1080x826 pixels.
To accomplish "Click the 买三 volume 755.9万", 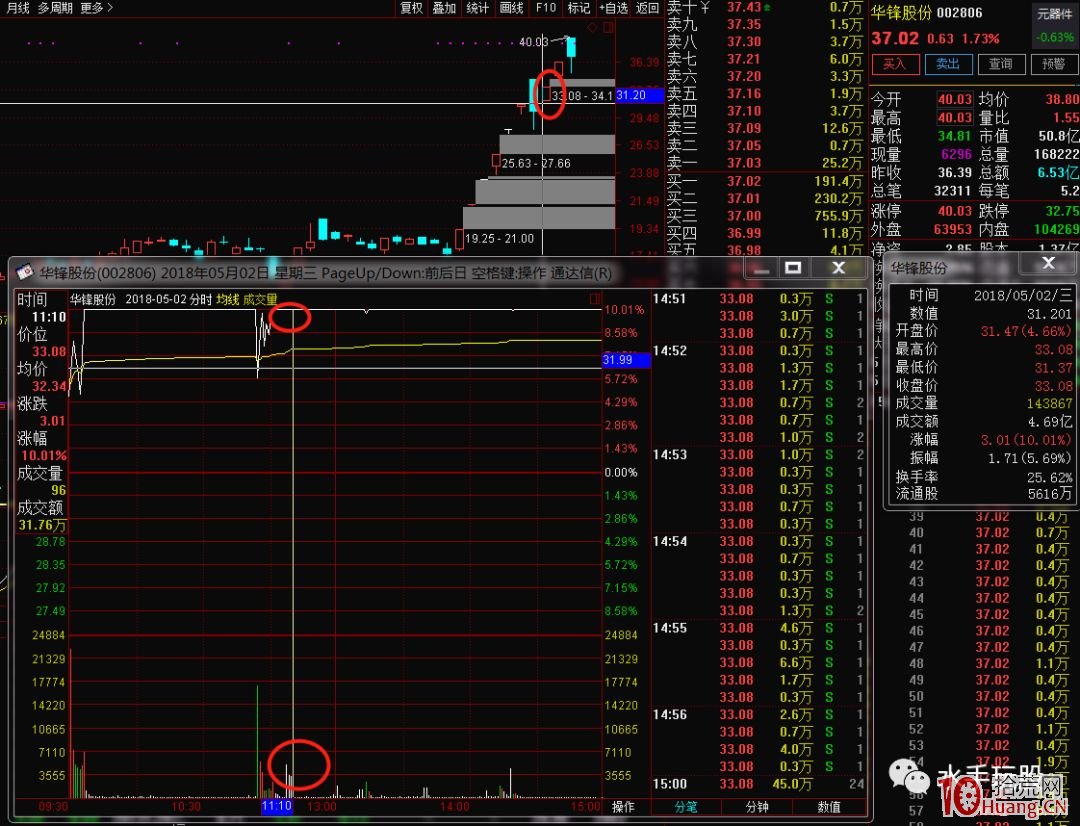I will click(x=838, y=216).
